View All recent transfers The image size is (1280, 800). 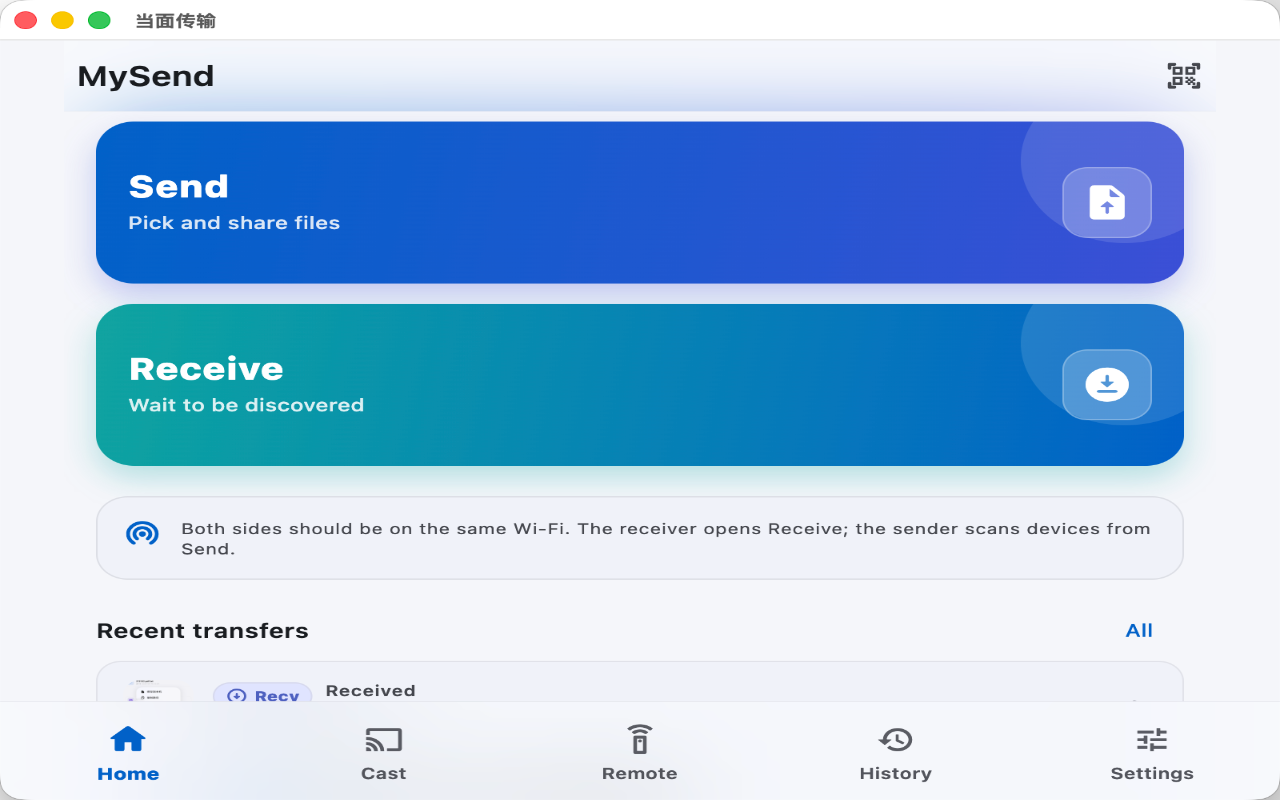pos(1139,630)
